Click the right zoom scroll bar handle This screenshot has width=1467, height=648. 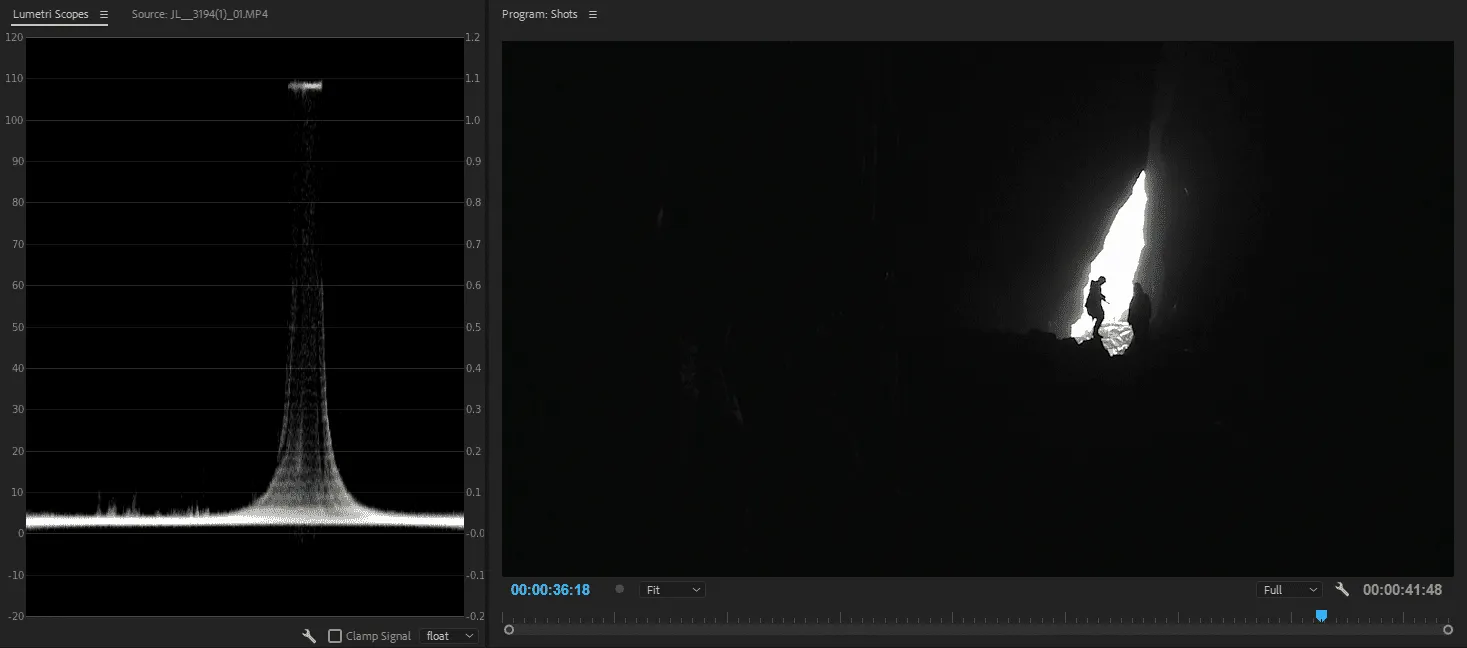[1447, 630]
